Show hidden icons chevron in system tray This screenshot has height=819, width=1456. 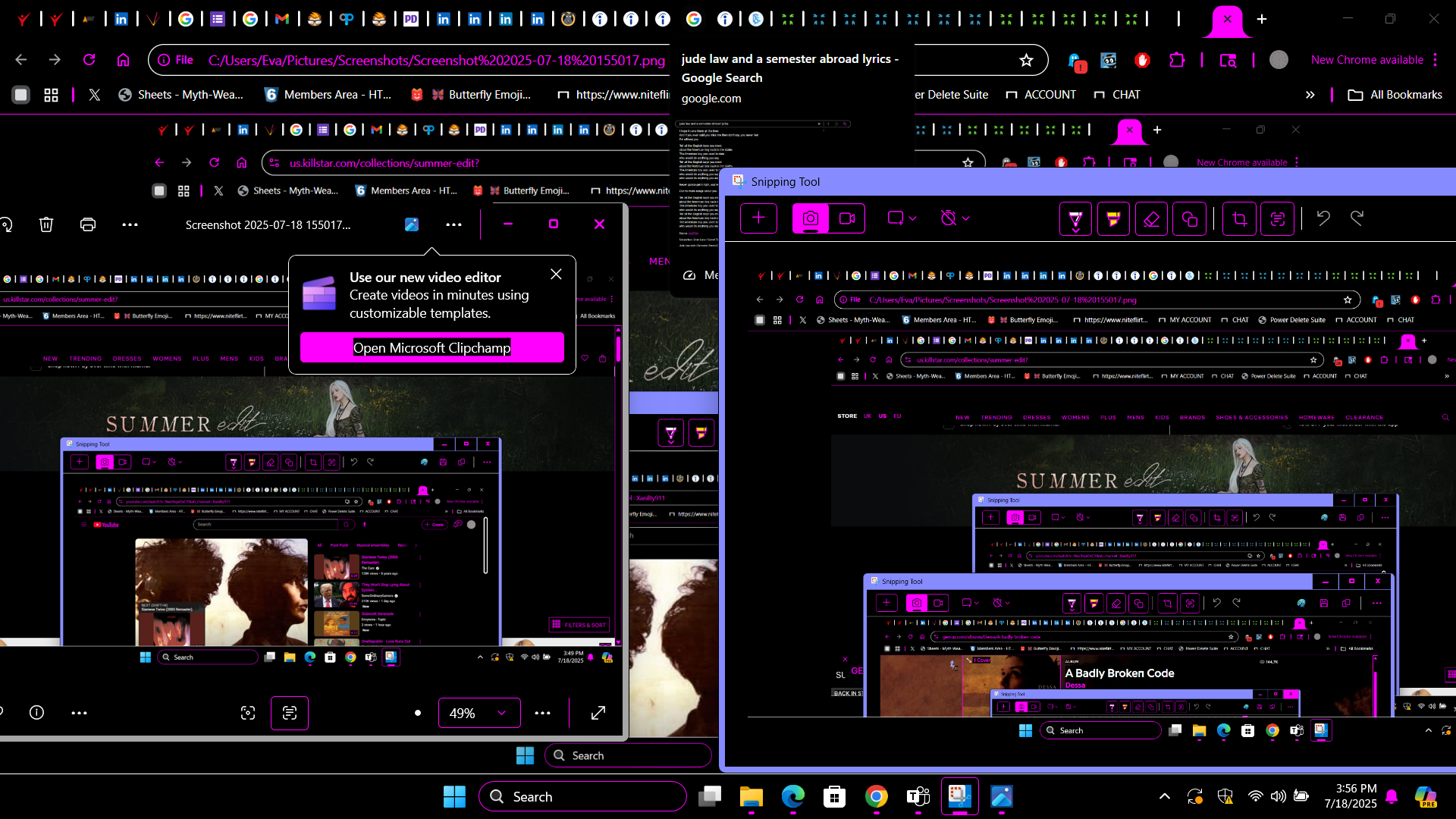1165,796
